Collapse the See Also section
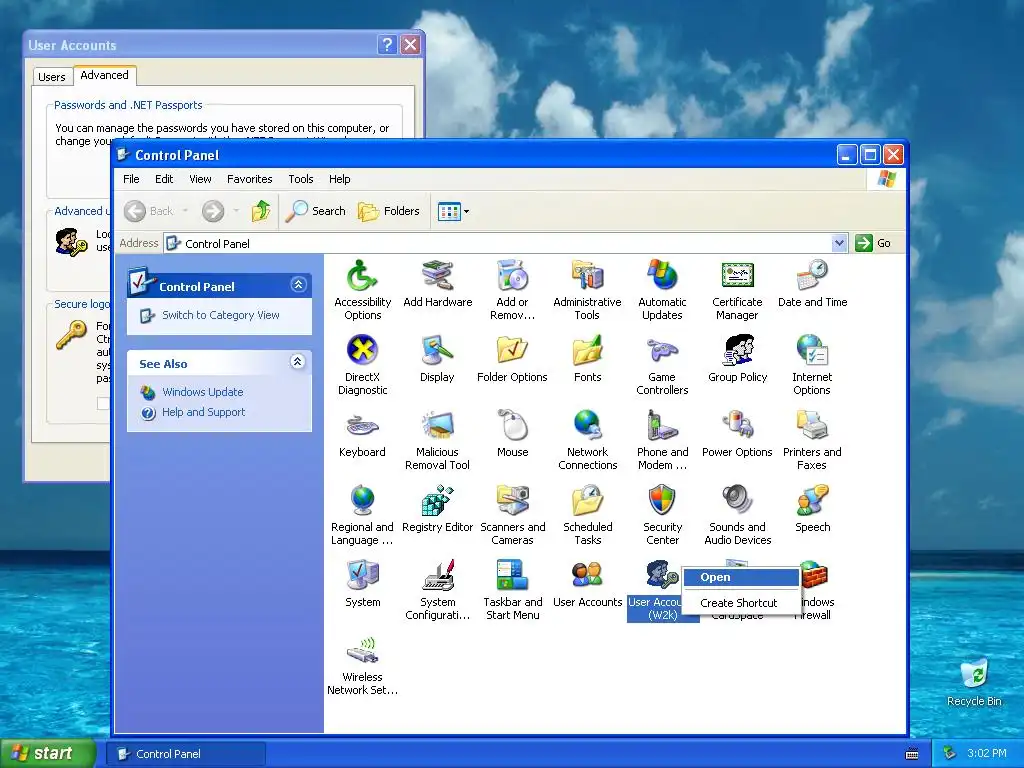1024x768 pixels. pos(297,362)
